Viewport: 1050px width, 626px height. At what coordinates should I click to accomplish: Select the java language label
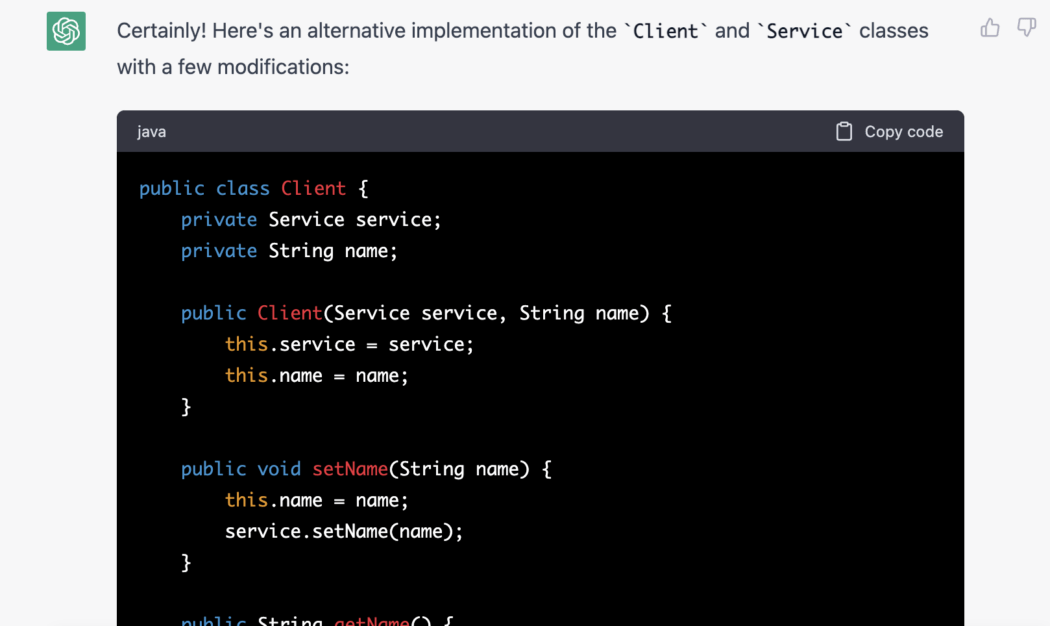click(x=151, y=131)
